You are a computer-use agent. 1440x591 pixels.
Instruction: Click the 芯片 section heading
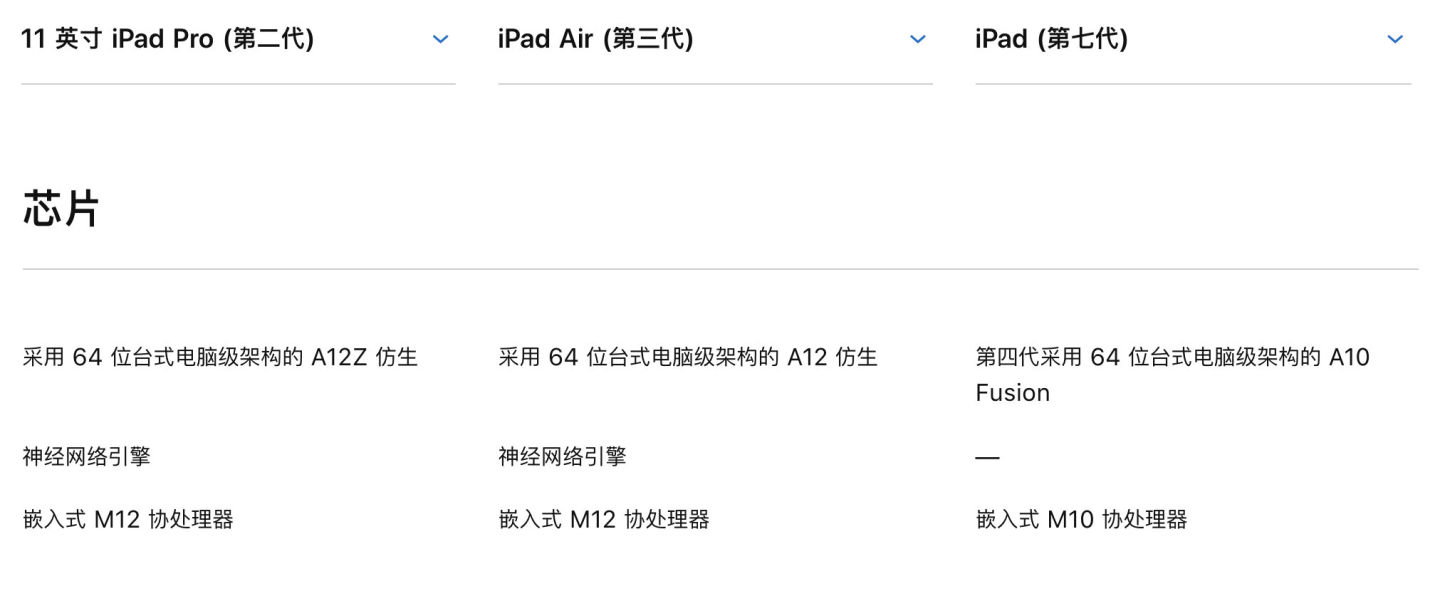(x=61, y=209)
